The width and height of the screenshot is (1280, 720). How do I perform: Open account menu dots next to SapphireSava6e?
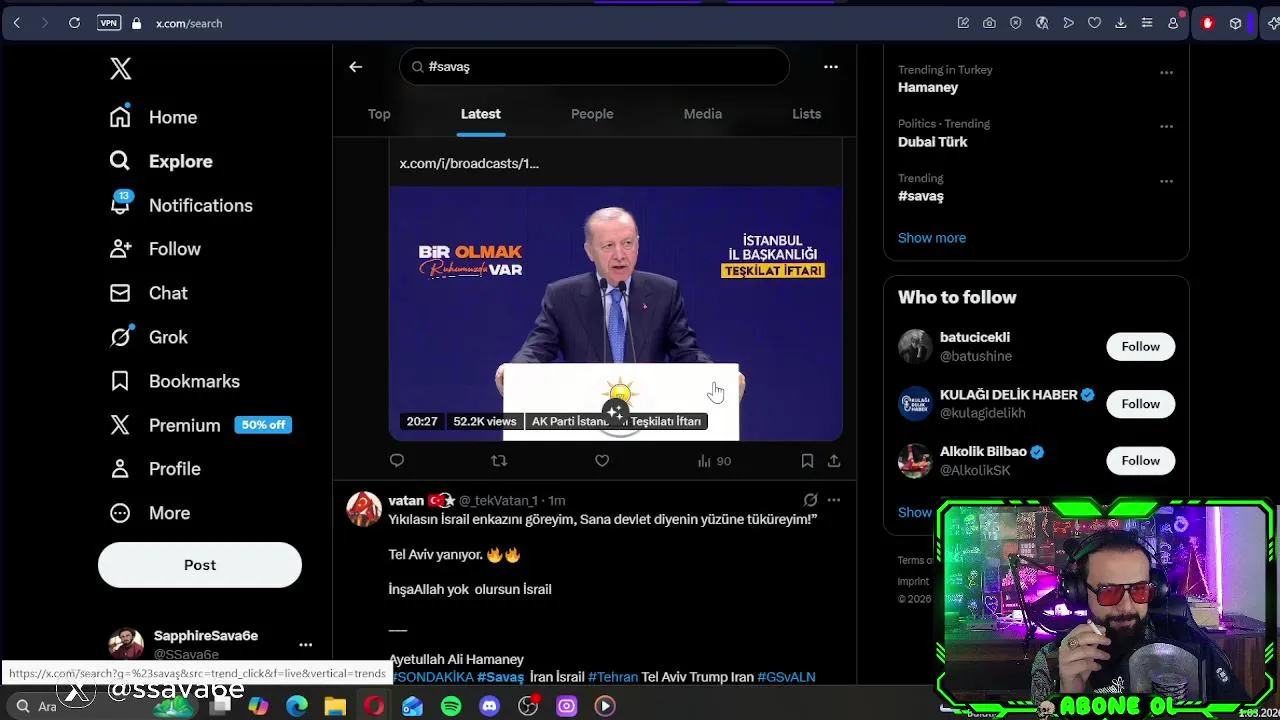[x=306, y=645]
